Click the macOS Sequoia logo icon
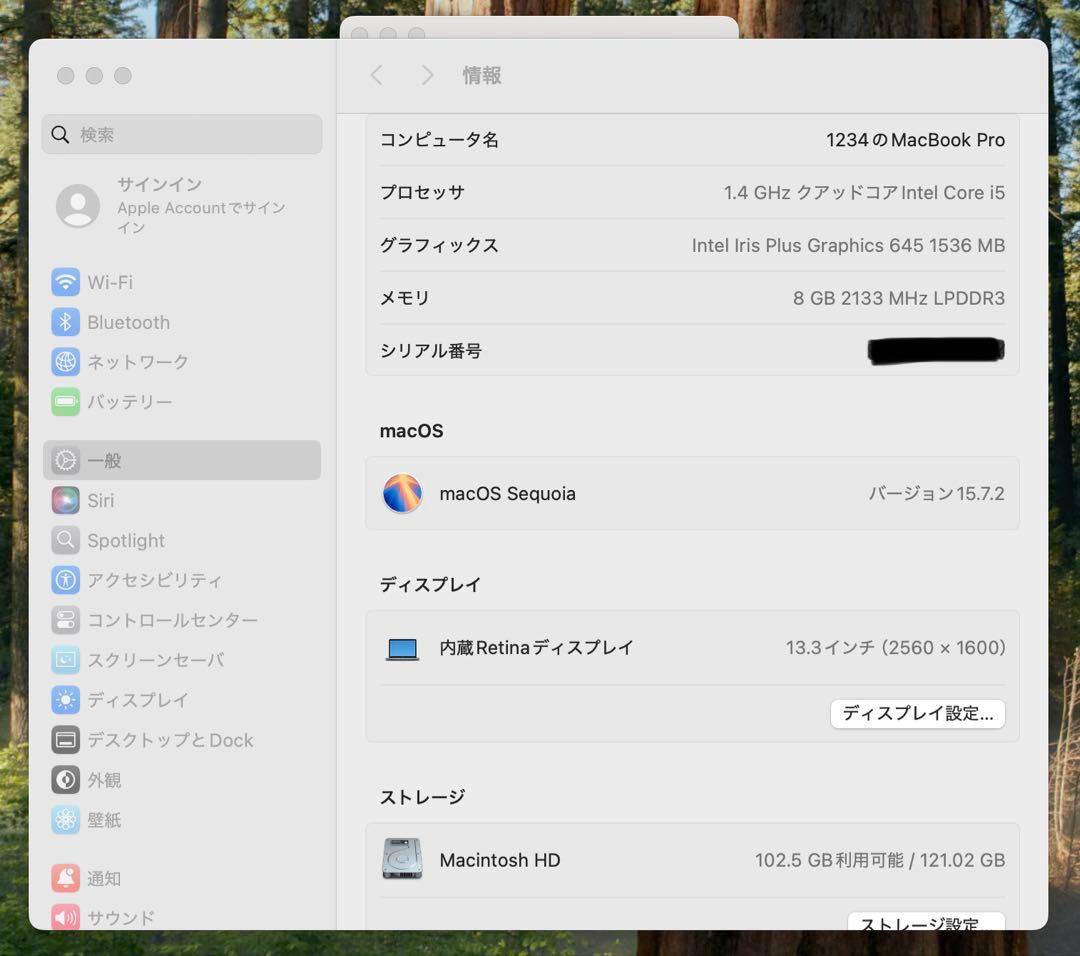Screen dimensions: 1080x956 pos(402,493)
